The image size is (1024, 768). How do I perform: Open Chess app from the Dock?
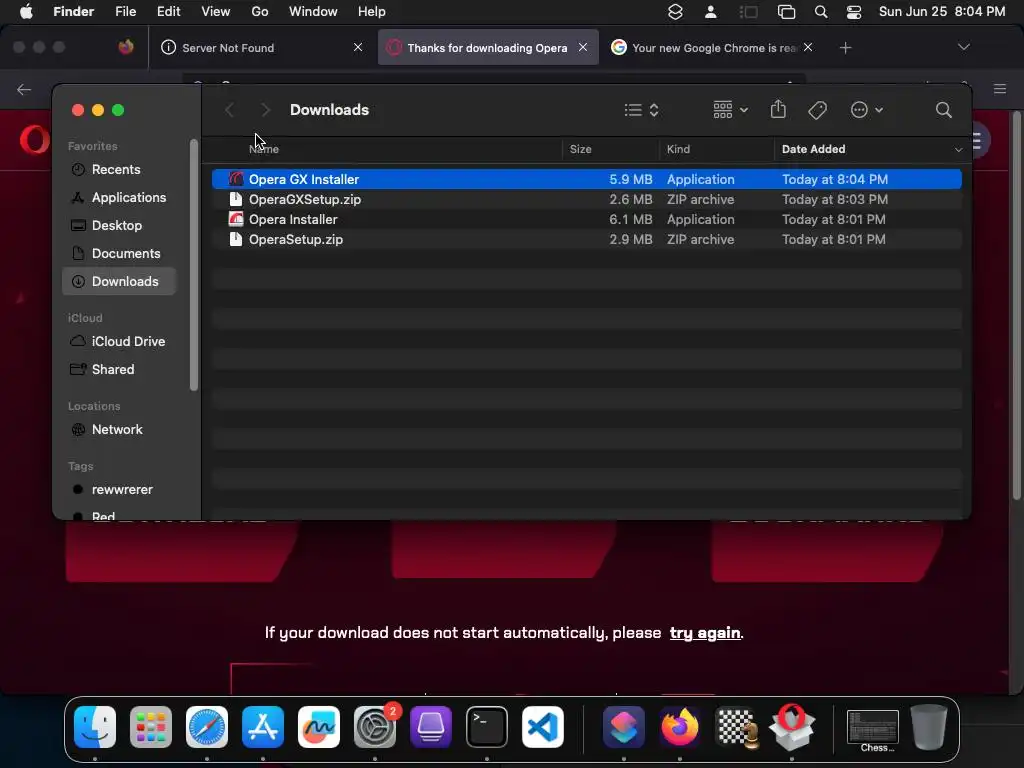coord(736,727)
